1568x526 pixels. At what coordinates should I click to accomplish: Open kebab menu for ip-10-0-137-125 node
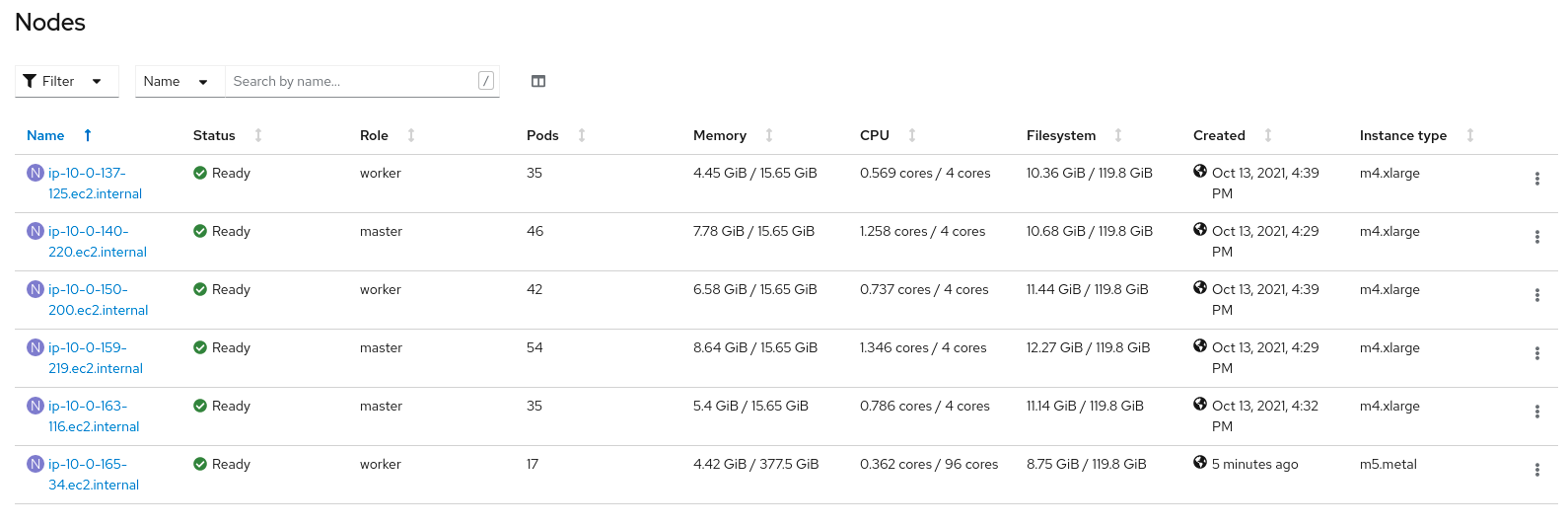(1536, 179)
